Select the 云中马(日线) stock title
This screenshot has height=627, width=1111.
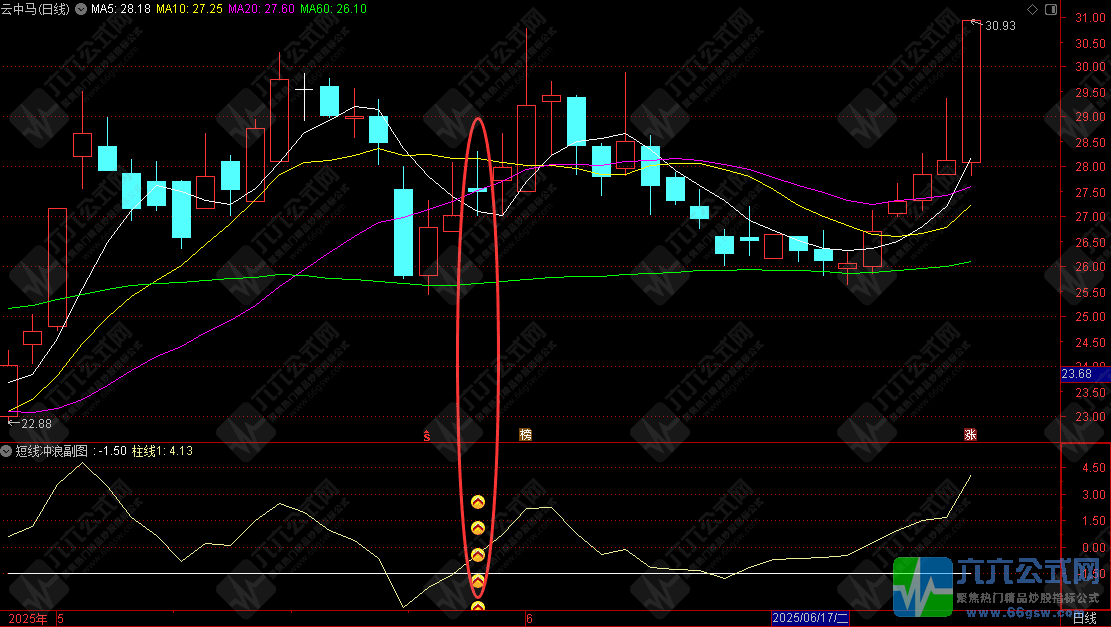pyautogui.click(x=35, y=9)
